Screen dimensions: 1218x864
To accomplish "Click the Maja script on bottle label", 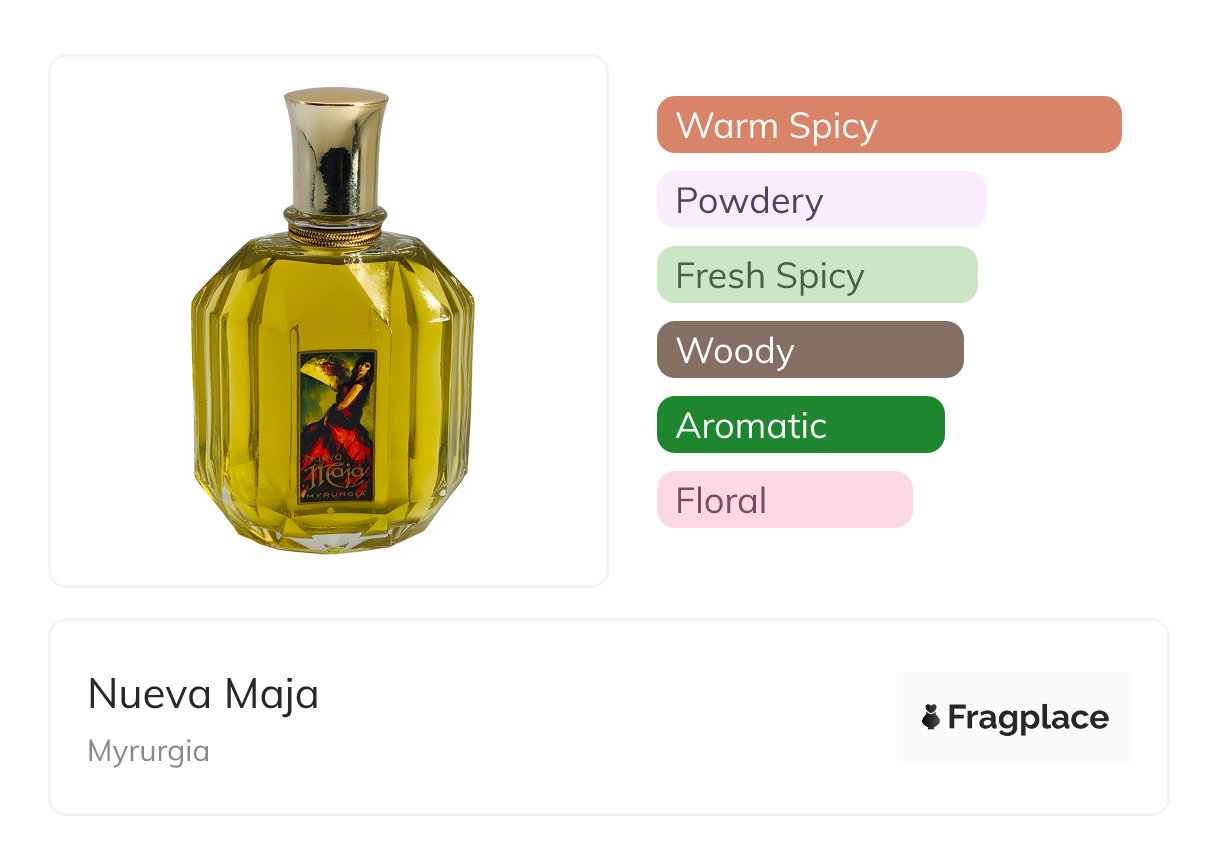I will coord(336,472).
